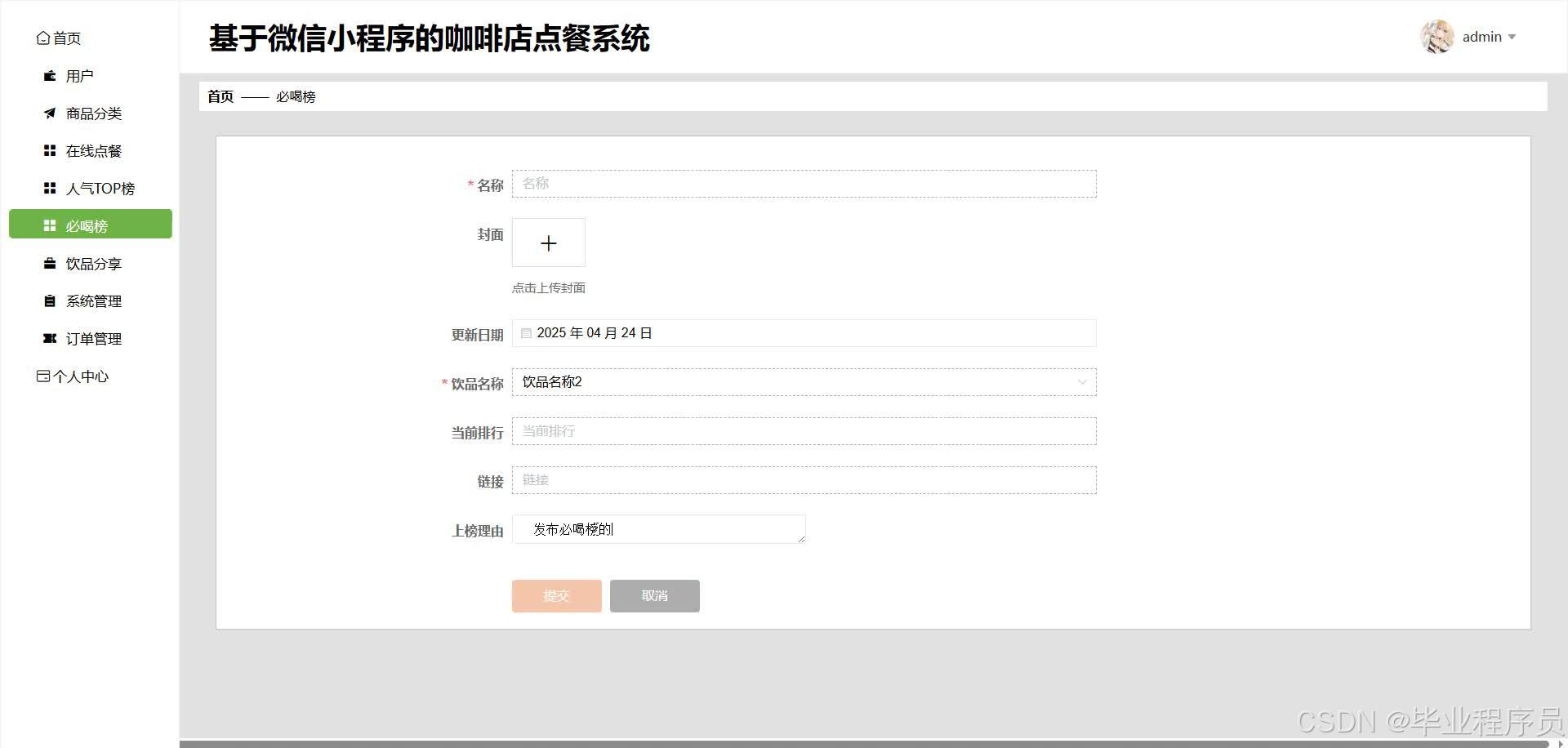
Task: Click the 首页 breadcrumb link
Action: [x=219, y=96]
